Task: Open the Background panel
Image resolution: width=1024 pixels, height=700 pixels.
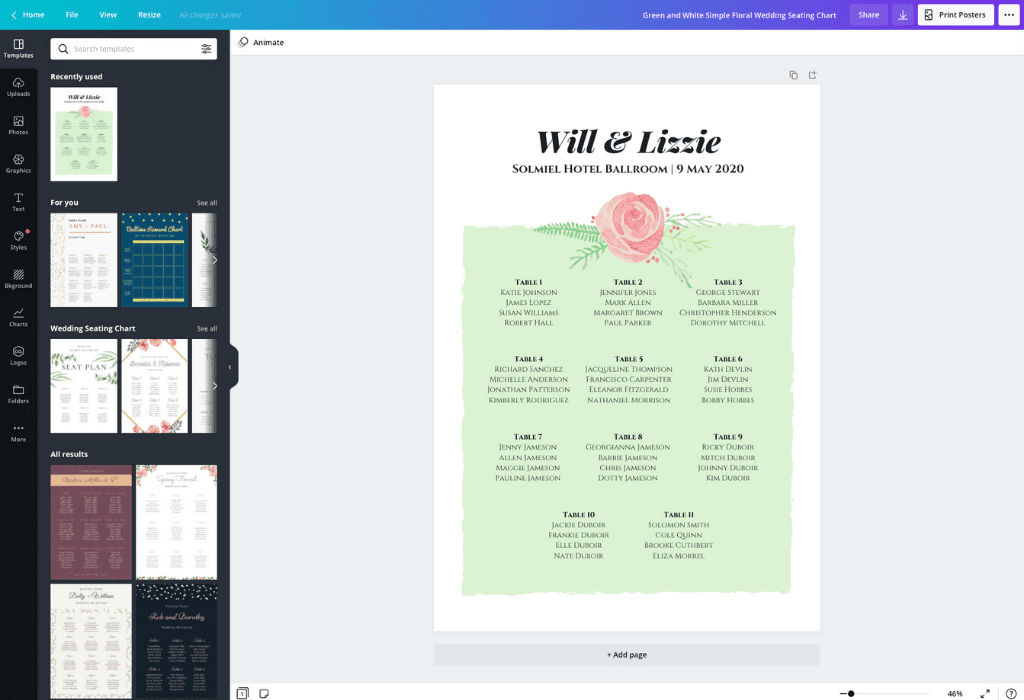Action: click(x=18, y=278)
